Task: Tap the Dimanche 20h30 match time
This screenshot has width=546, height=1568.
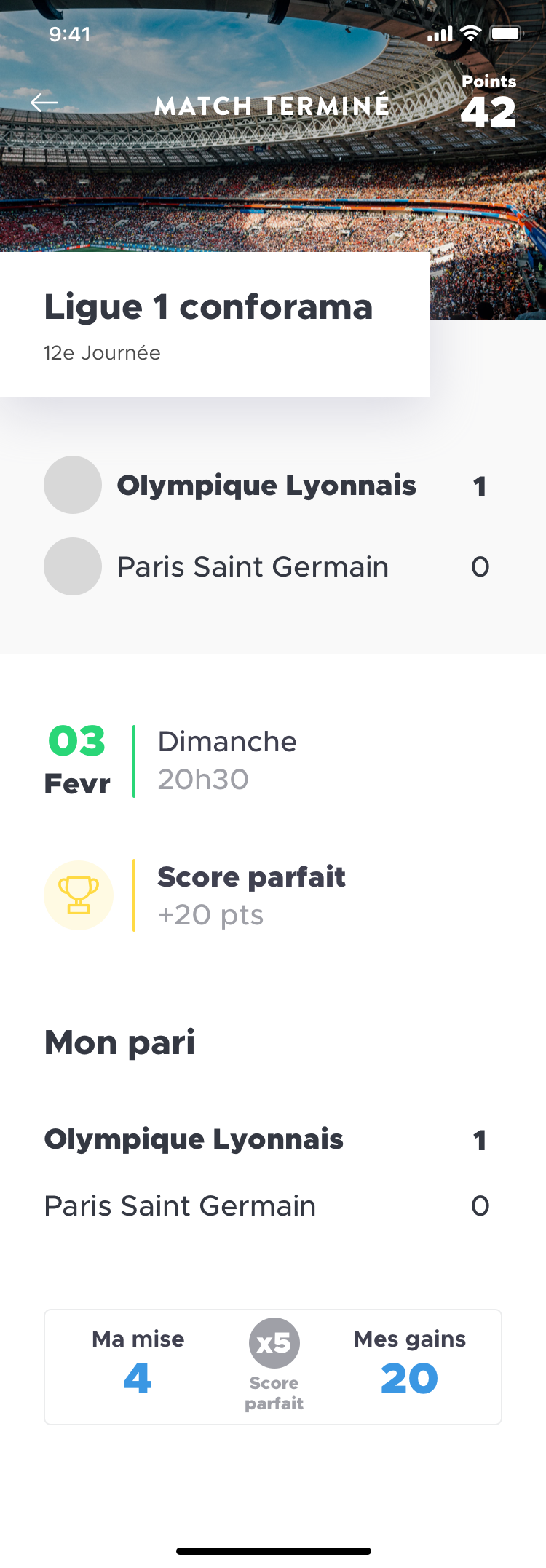Action: 227,761
